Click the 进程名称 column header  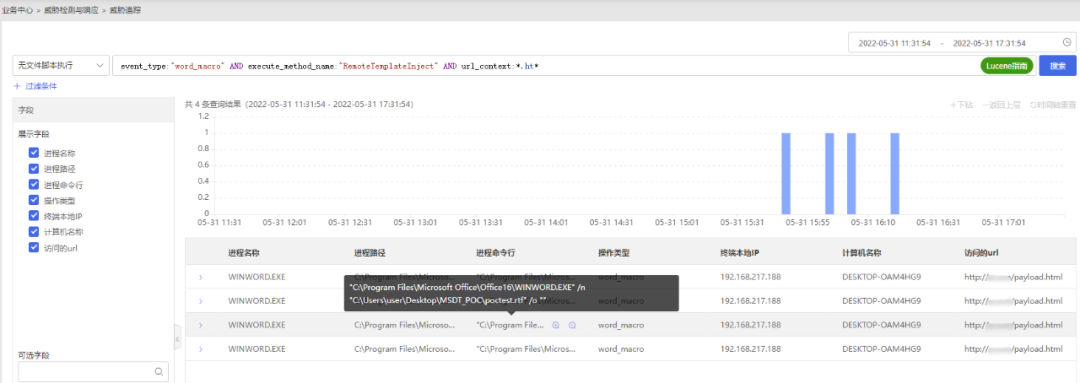pyautogui.click(x=243, y=253)
